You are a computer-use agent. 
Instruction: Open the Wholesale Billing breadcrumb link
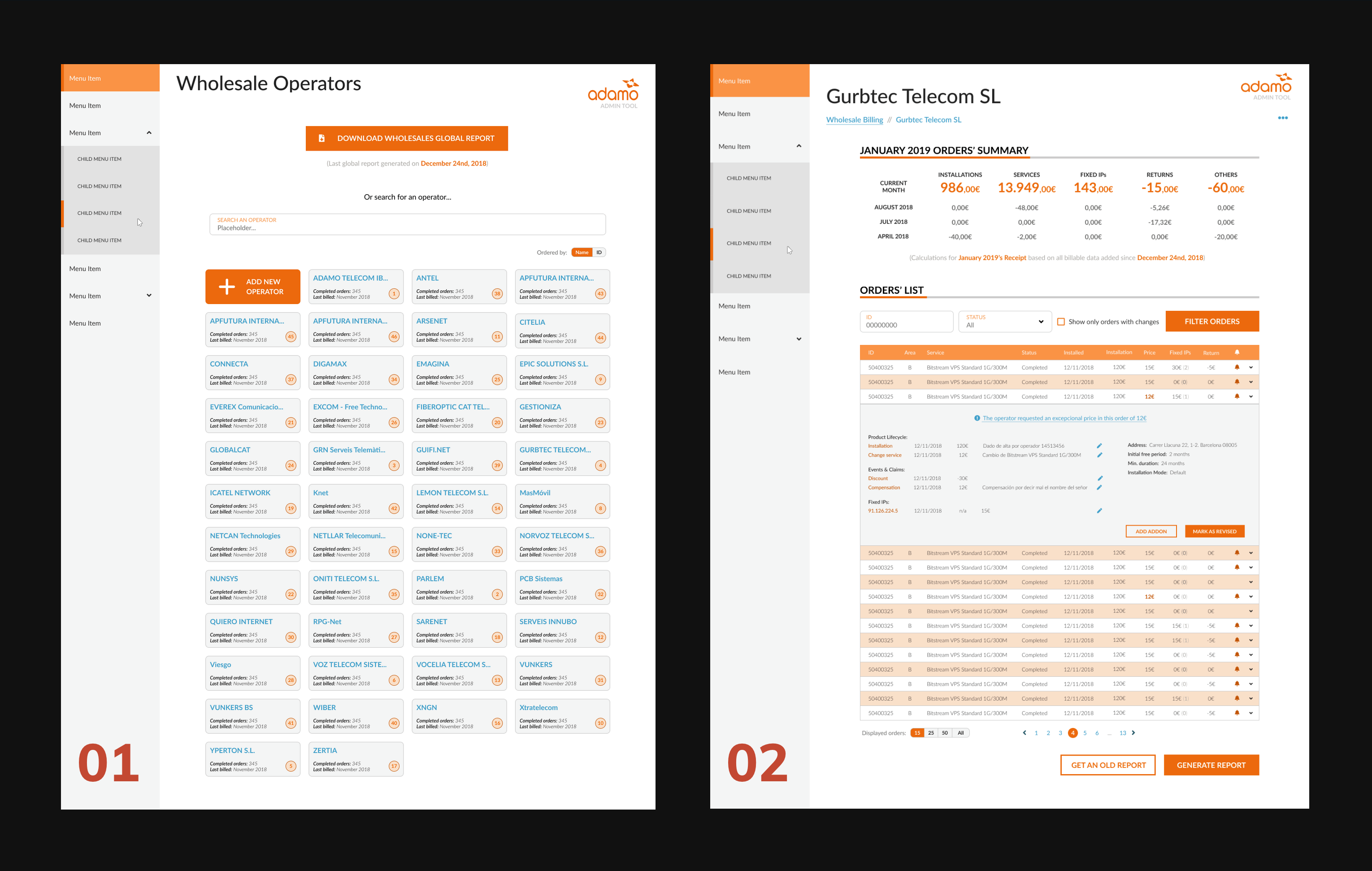click(x=854, y=120)
